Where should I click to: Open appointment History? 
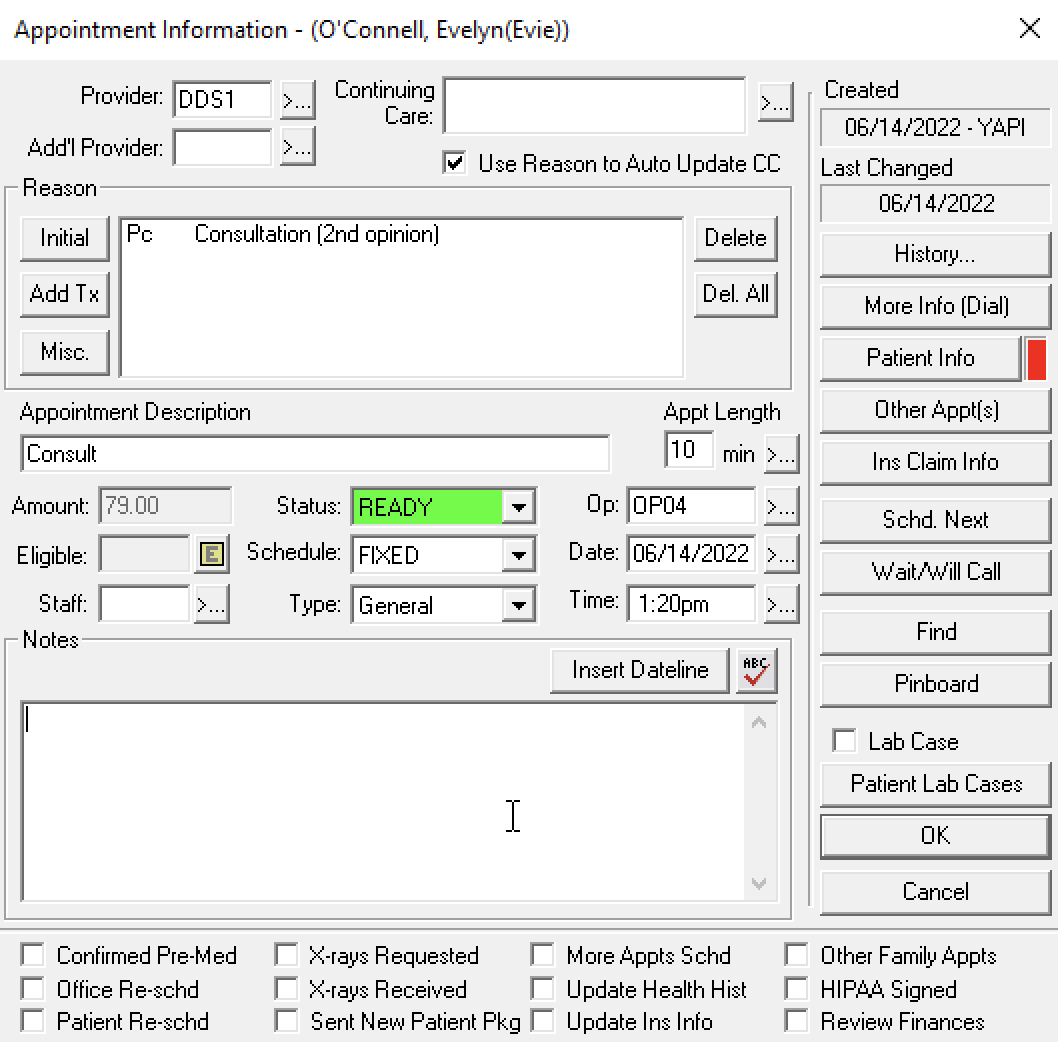pos(935,254)
